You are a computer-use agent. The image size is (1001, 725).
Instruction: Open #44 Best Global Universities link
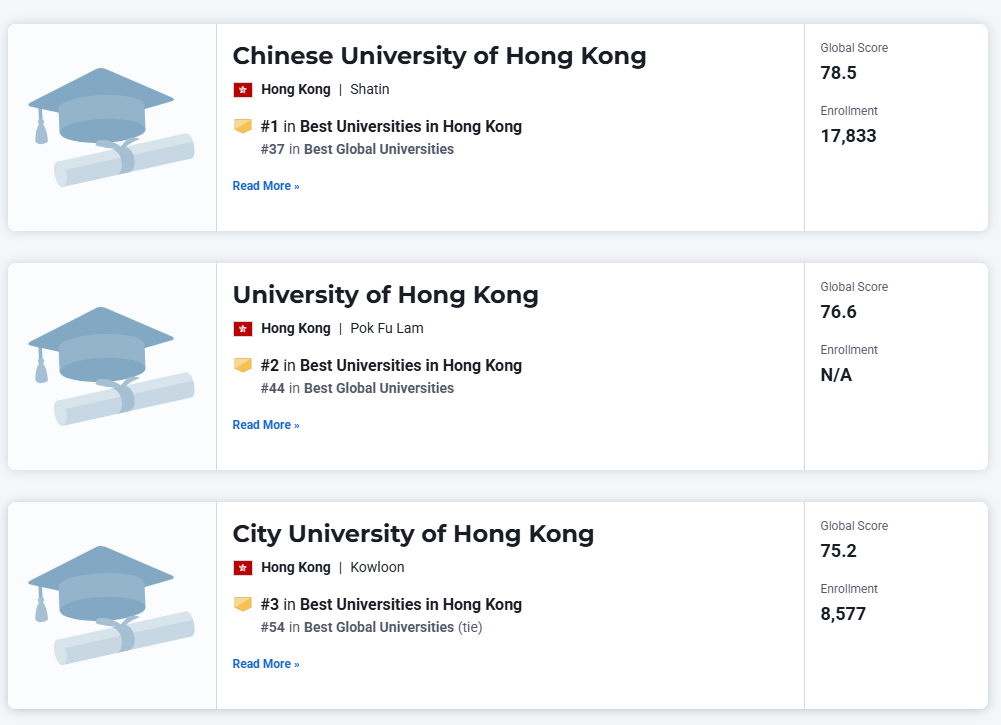tap(378, 388)
